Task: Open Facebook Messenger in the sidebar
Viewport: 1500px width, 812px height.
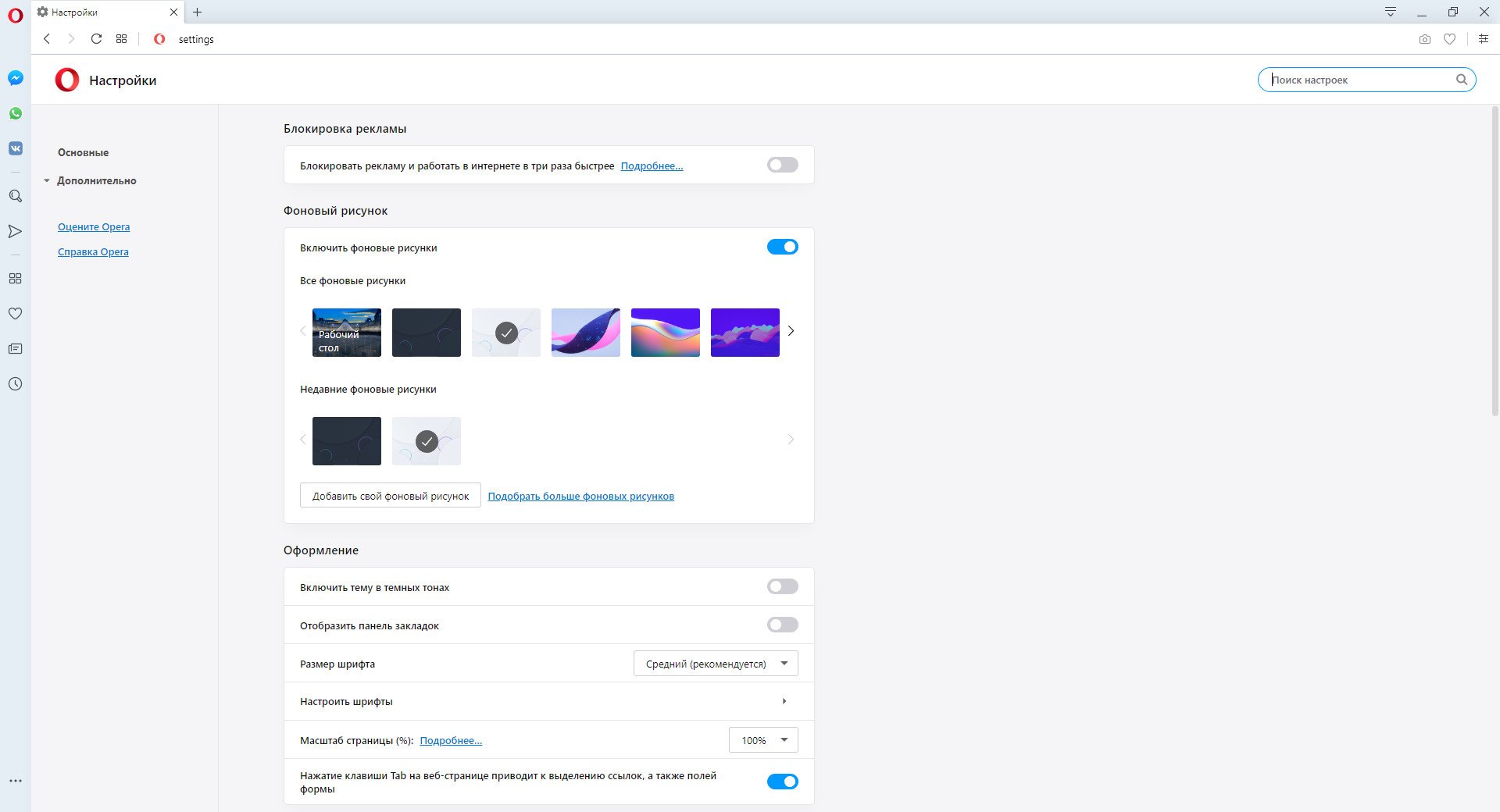Action: tap(16, 78)
